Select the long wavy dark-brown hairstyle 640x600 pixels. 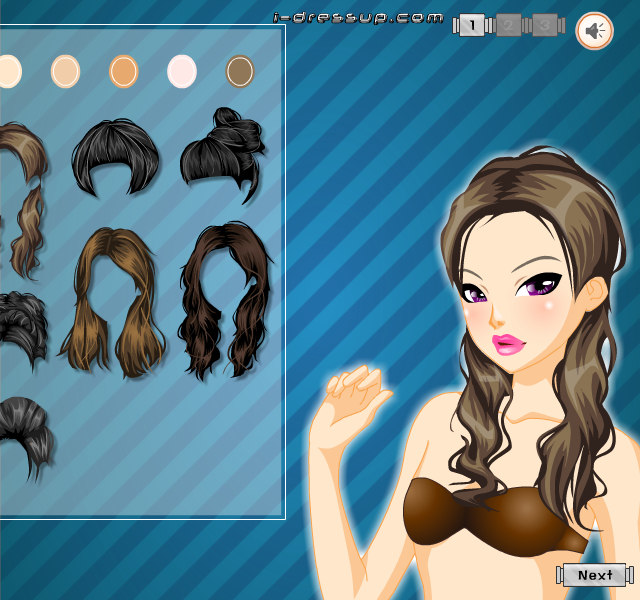coord(226,301)
